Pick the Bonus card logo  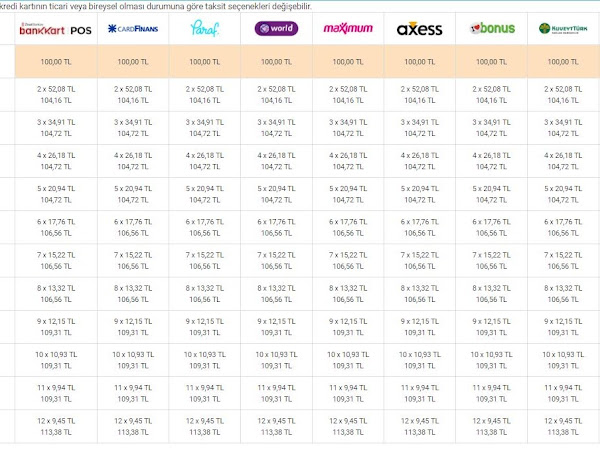click(x=492, y=28)
